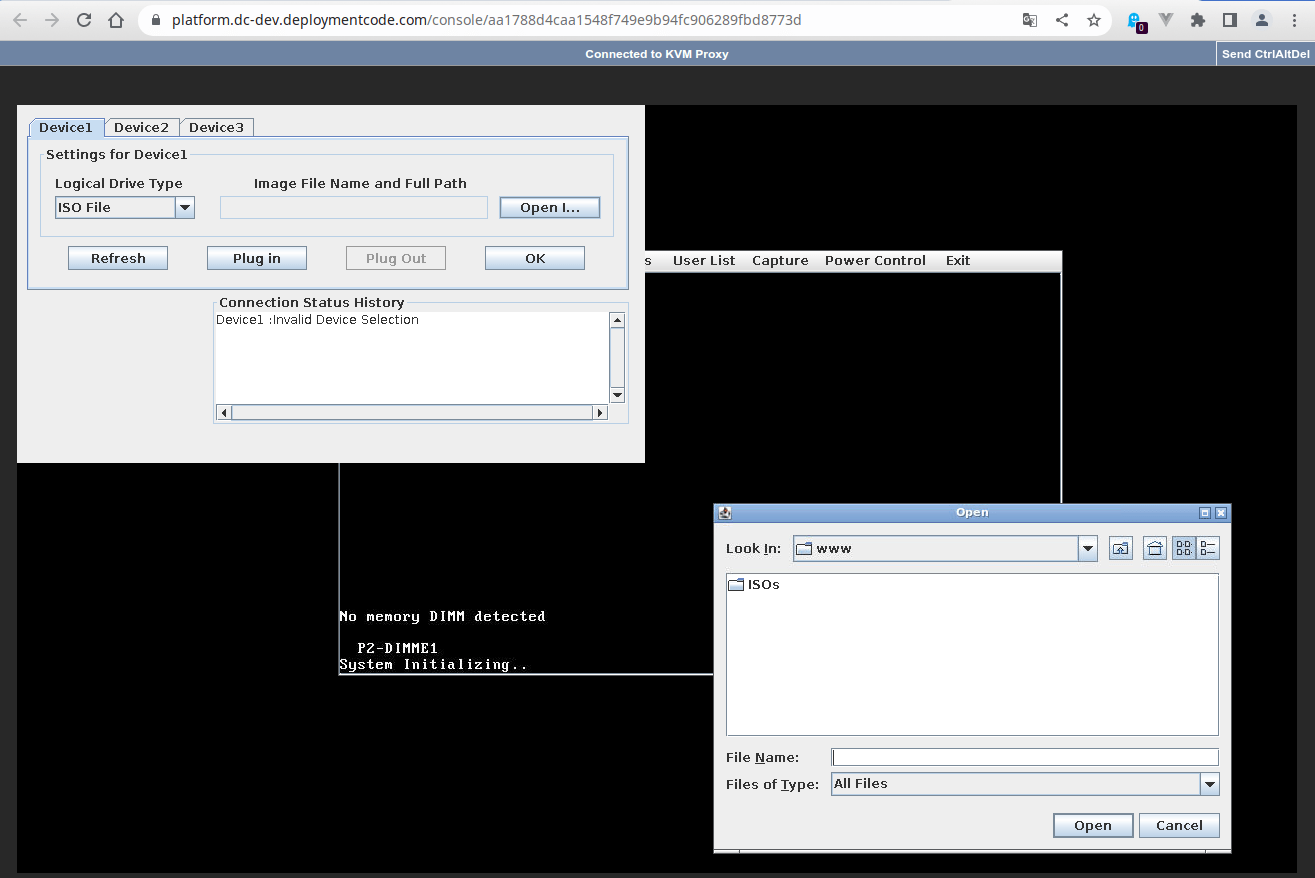Send CtrlAltDel to the remote console
The image size is (1315, 878).
pos(1265,54)
